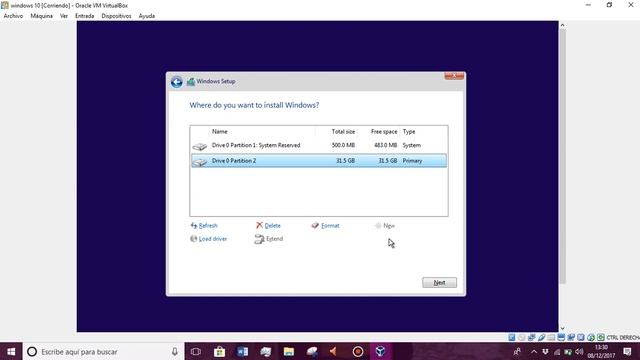Click the Cortana microphone icon
This screenshot has height=360, width=640.
pos(174,351)
